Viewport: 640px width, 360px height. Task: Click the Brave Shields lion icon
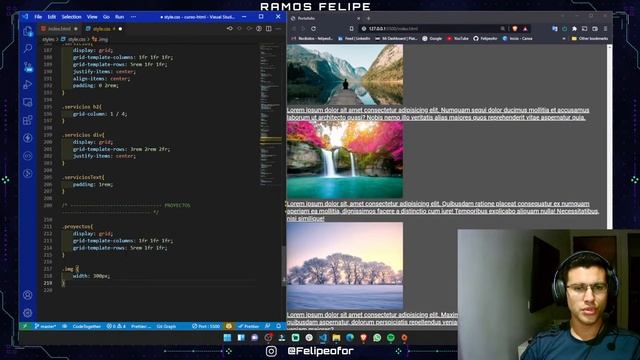tap(515, 29)
